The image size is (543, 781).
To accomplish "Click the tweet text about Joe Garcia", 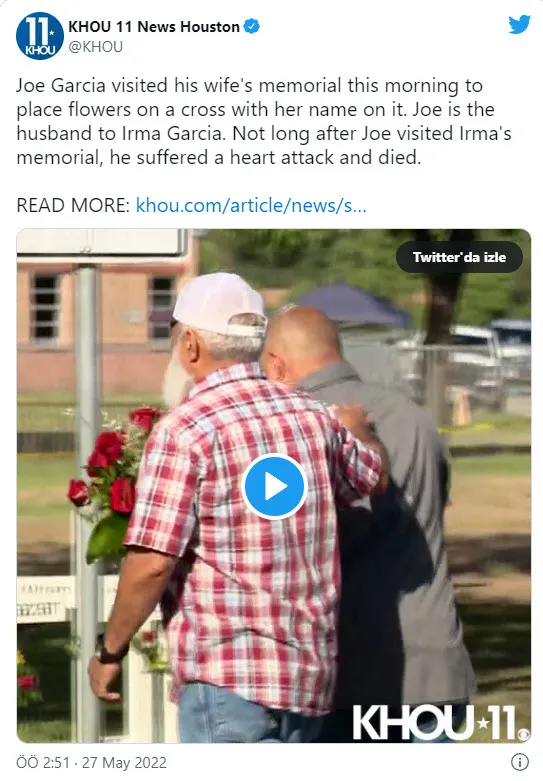I will tap(264, 121).
